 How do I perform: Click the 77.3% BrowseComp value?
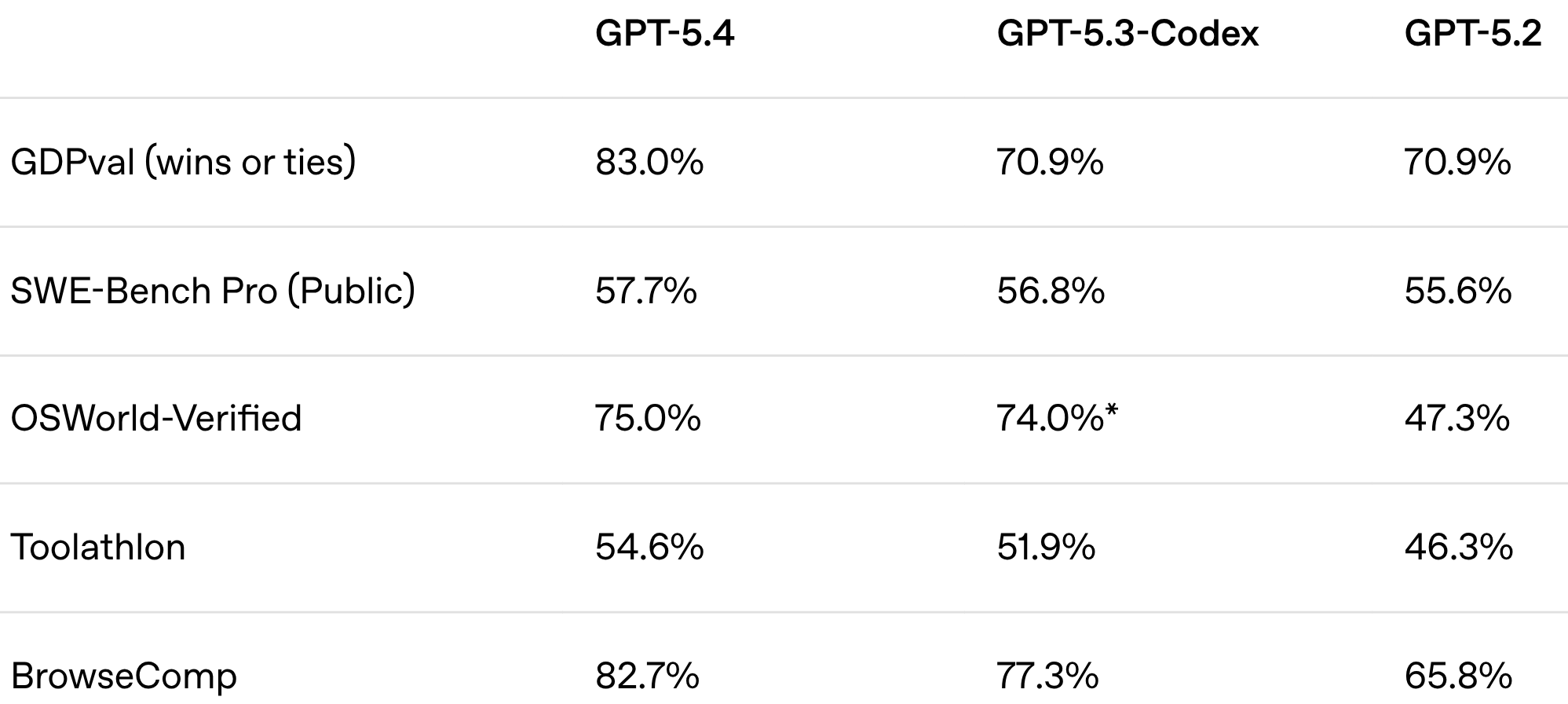coord(1047,676)
